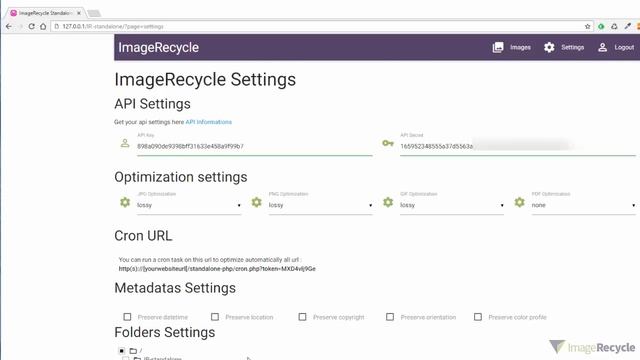Click the Folders Settings heading
The image size is (640, 360).
(x=164, y=332)
